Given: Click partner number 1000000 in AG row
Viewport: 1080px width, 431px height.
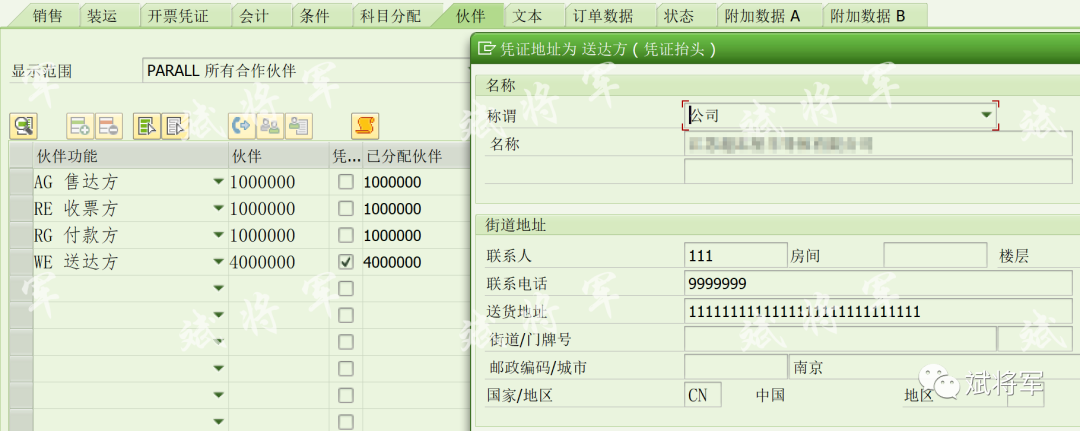Looking at the screenshot, I should point(262,182).
